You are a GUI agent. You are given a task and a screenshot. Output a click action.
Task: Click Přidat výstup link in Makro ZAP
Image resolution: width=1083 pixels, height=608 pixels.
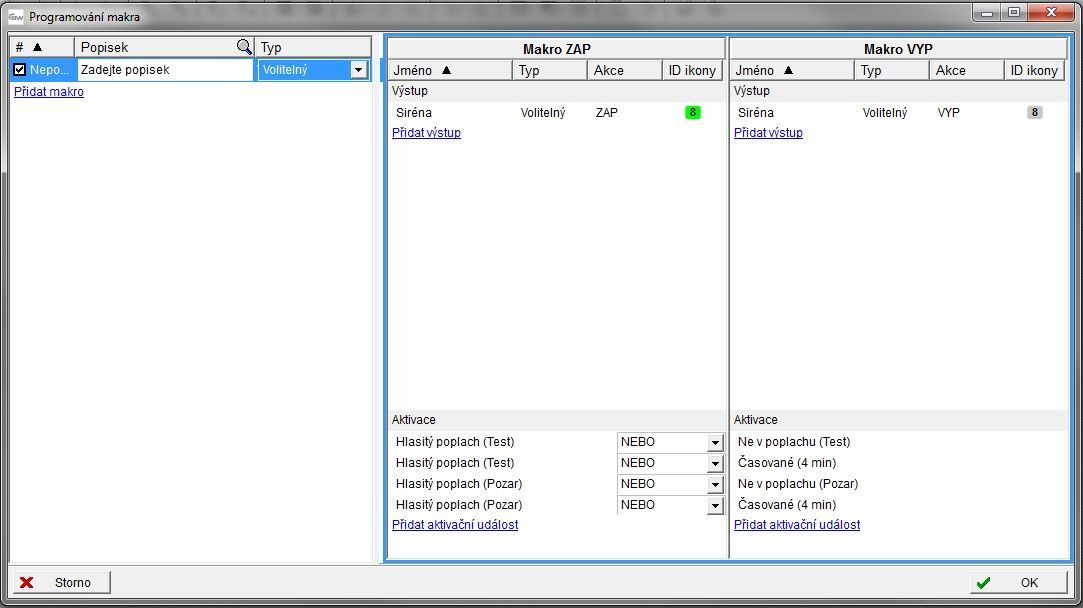(426, 133)
